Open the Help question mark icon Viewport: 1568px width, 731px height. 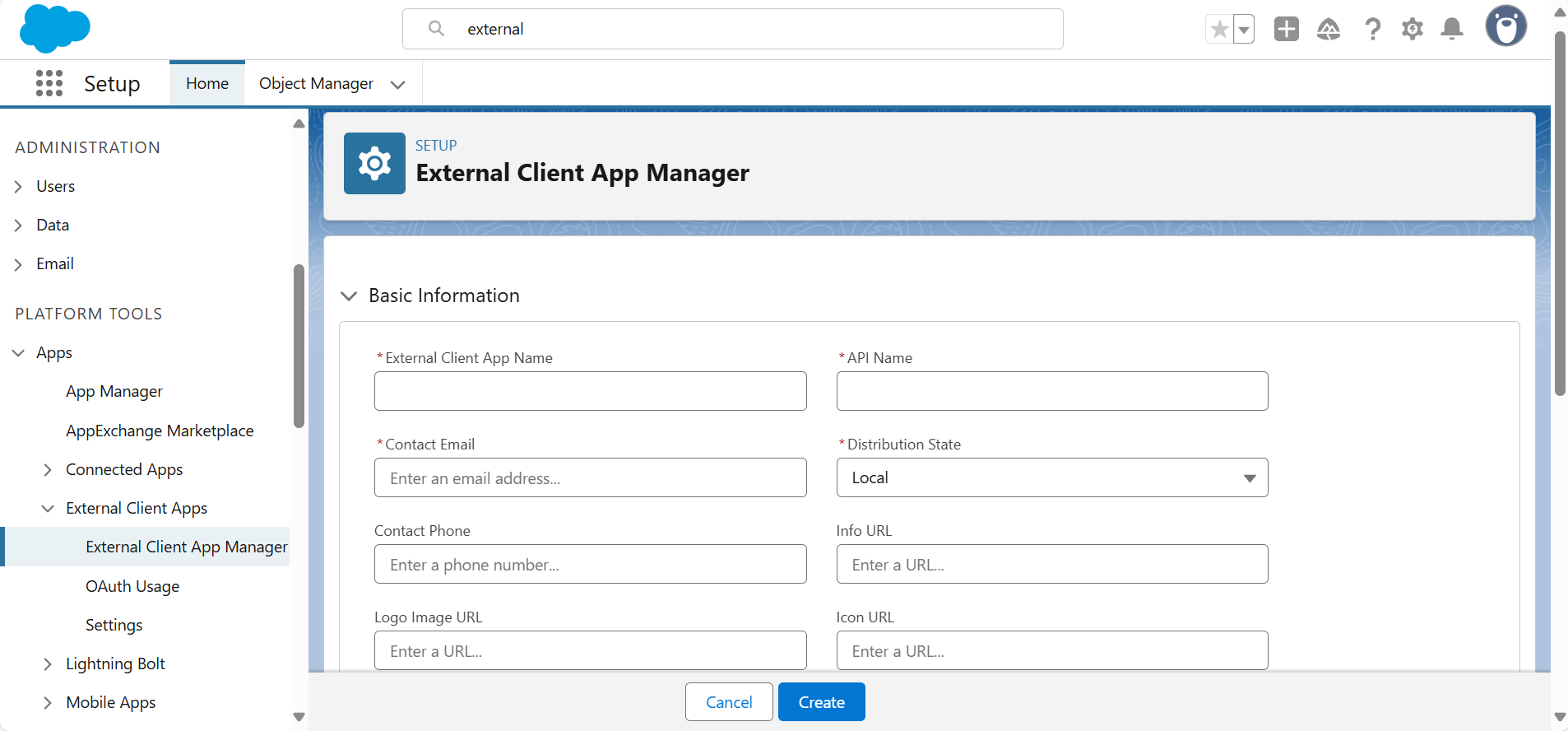1371,30
